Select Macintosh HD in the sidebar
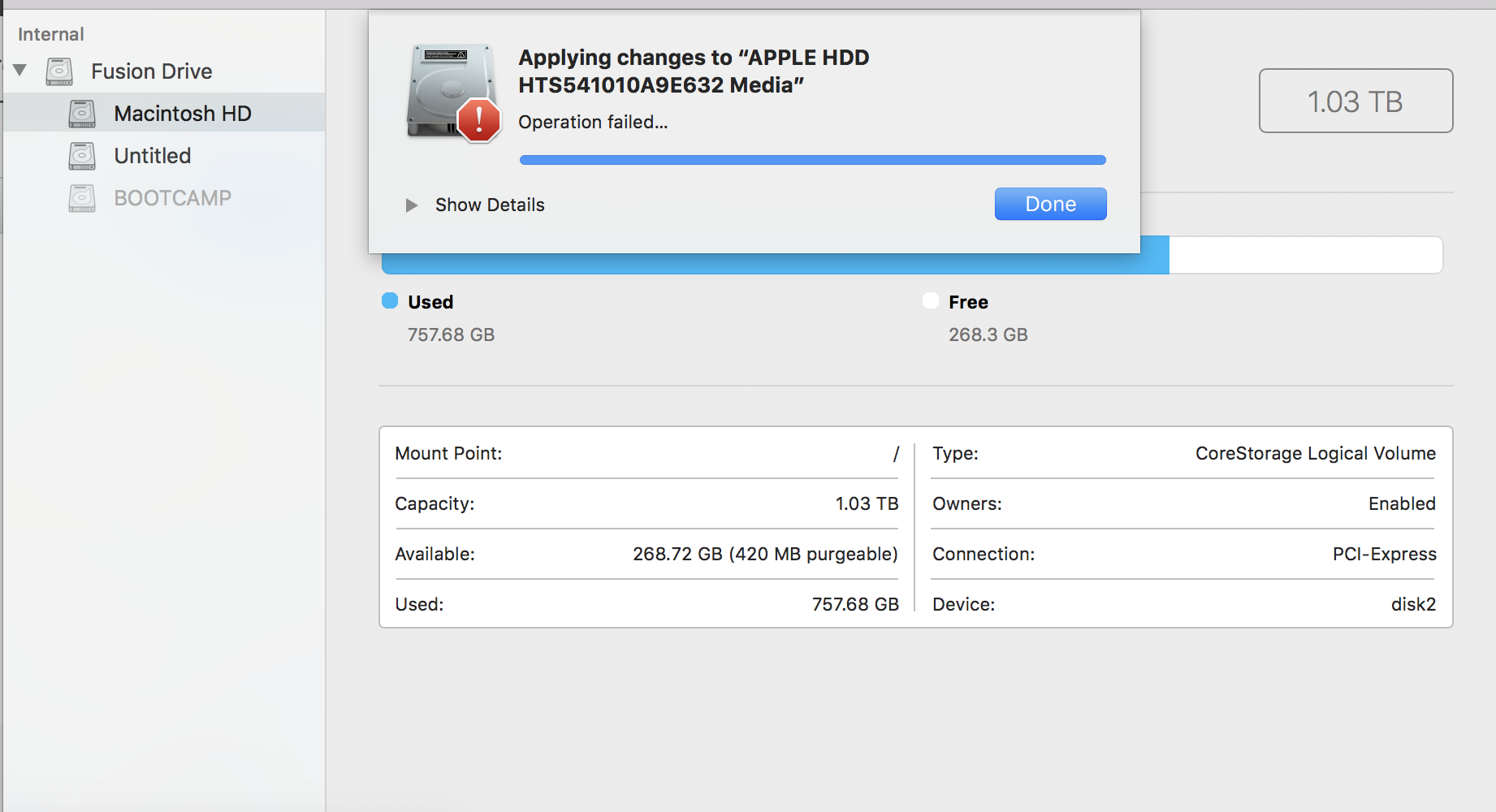The image size is (1496, 812). 183,114
